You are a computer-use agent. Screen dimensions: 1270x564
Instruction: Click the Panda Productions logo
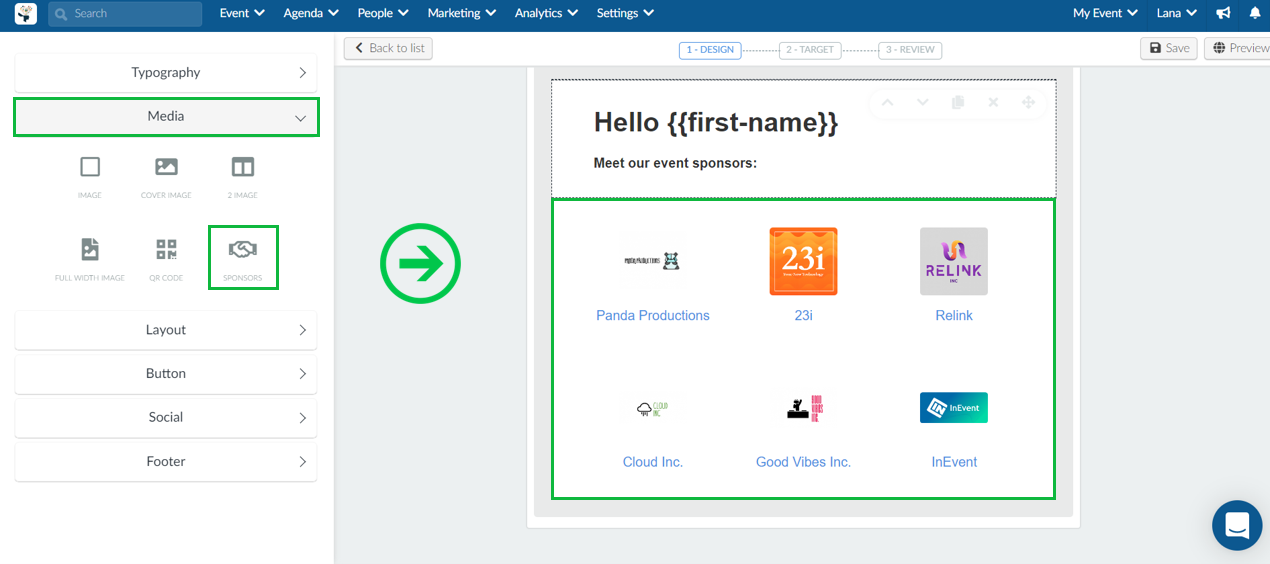pyautogui.click(x=653, y=261)
